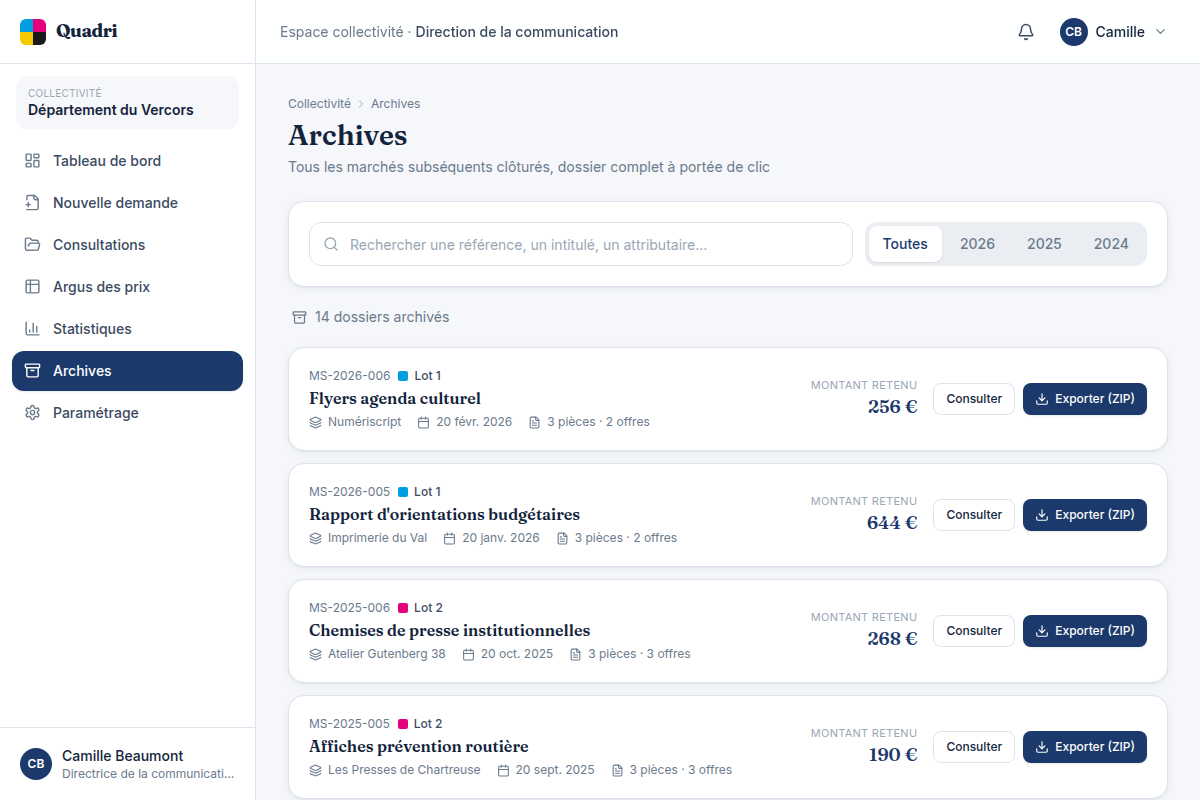Viewport: 1200px width, 800px height.
Task: Click document icon beside 3 pièces · 2 offres on Flyers
Action: (535, 422)
